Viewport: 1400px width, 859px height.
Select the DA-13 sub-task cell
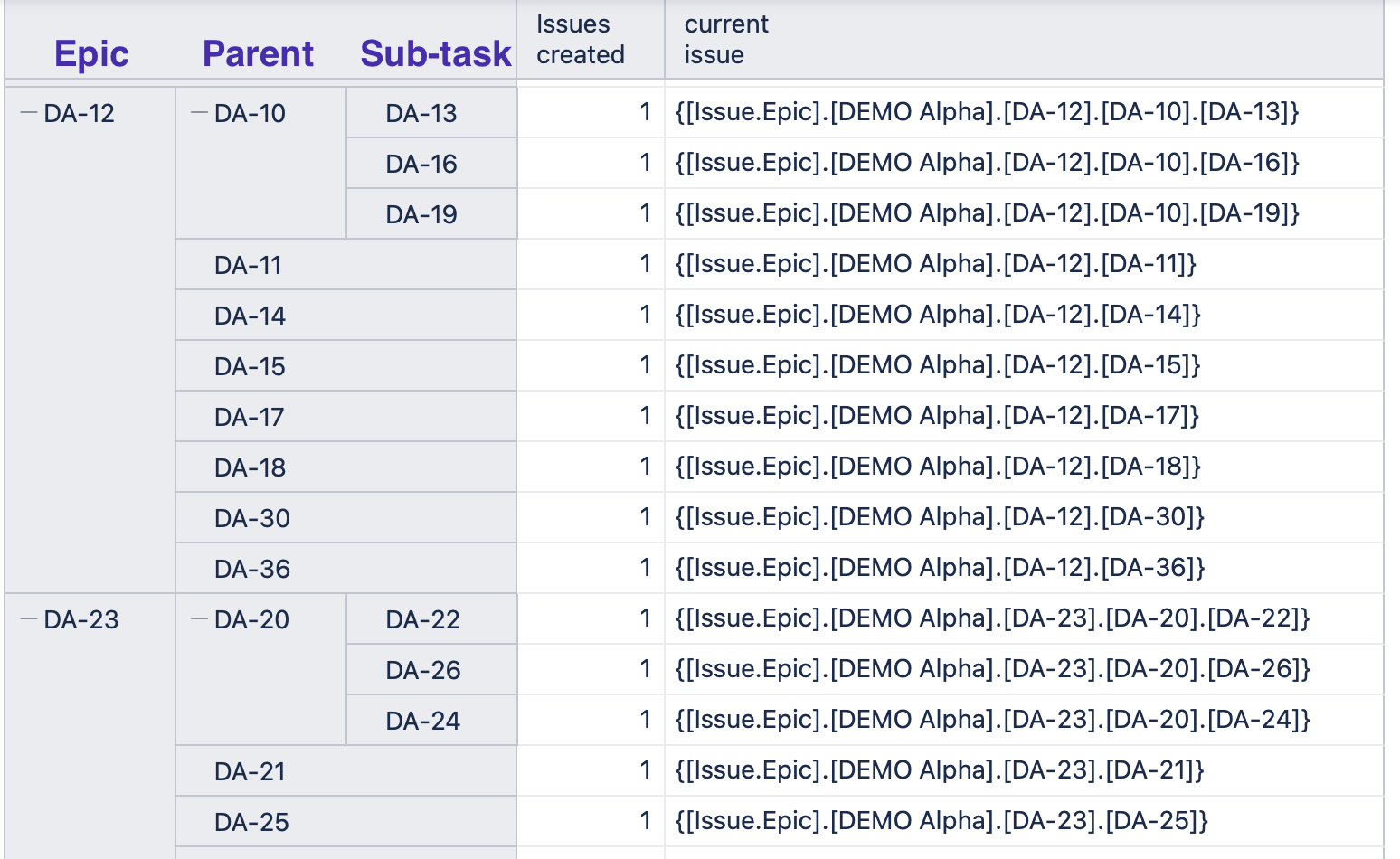pyautogui.click(x=431, y=113)
